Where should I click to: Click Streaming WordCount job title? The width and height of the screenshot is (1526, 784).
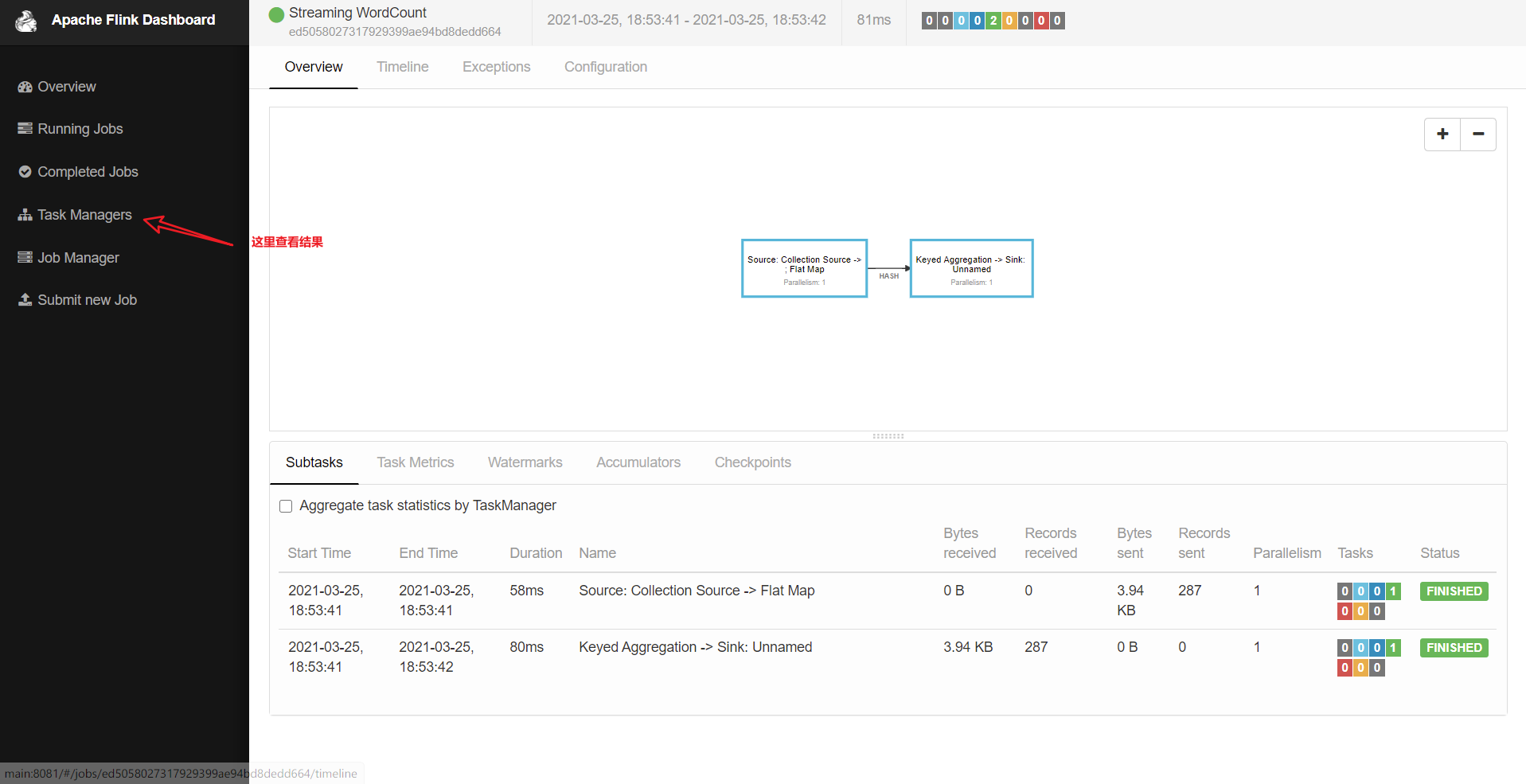coord(357,13)
